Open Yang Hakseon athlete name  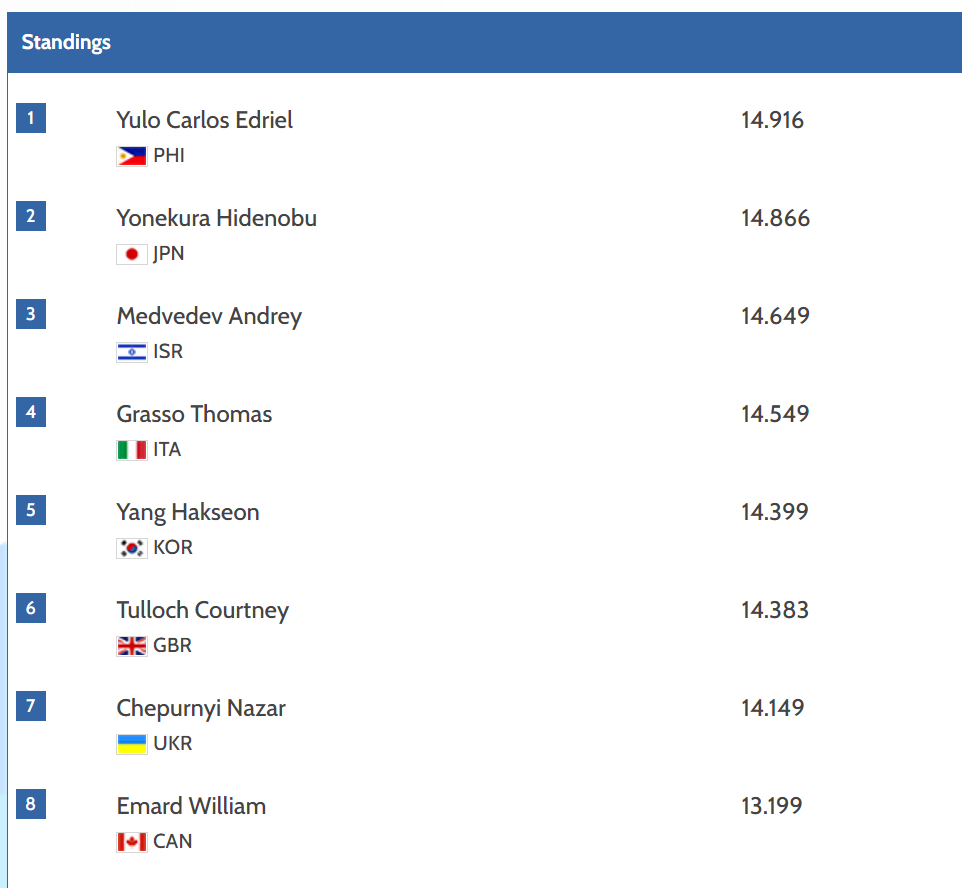pos(188,513)
